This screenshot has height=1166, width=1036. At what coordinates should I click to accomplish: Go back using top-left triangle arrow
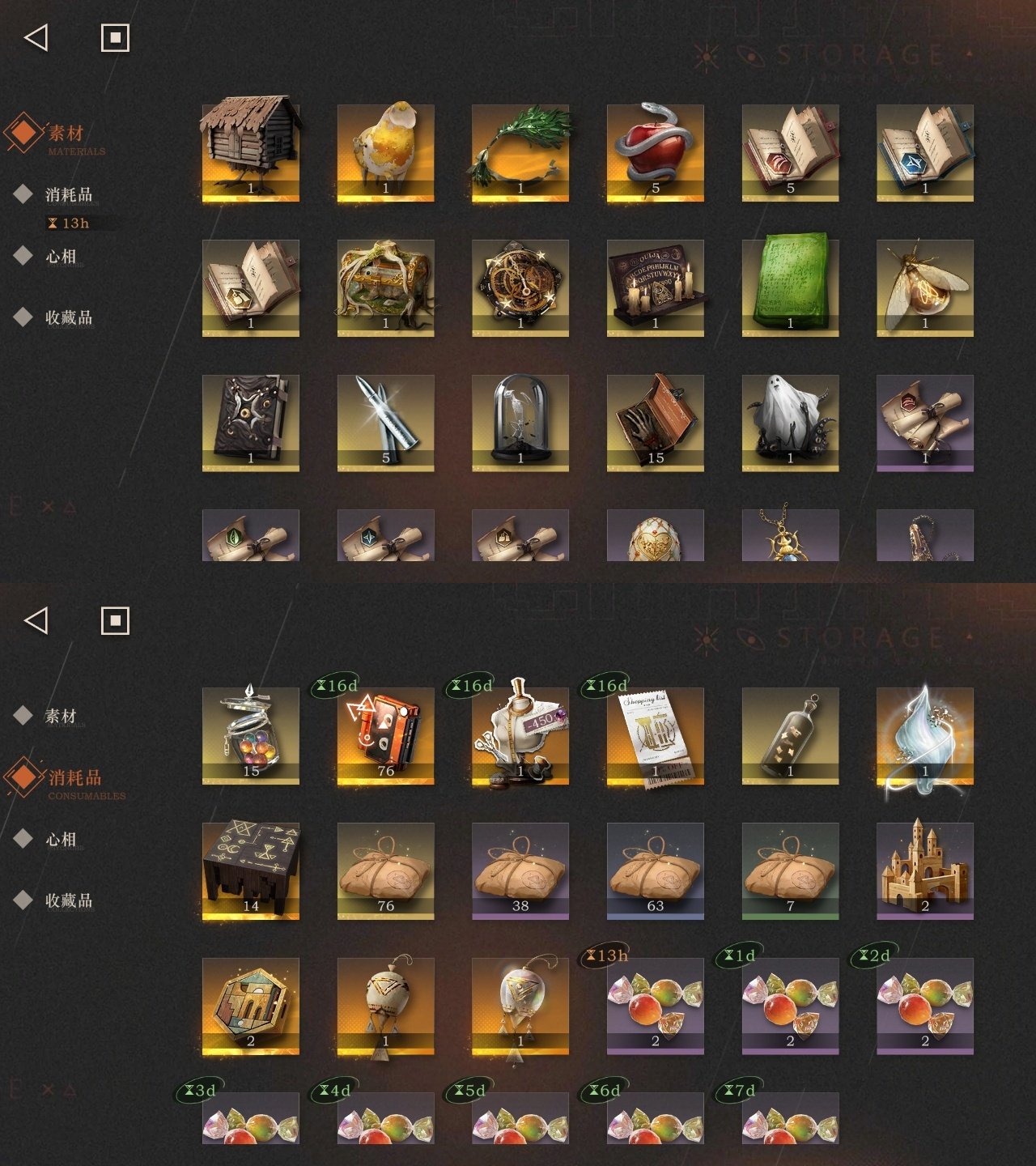click(36, 37)
